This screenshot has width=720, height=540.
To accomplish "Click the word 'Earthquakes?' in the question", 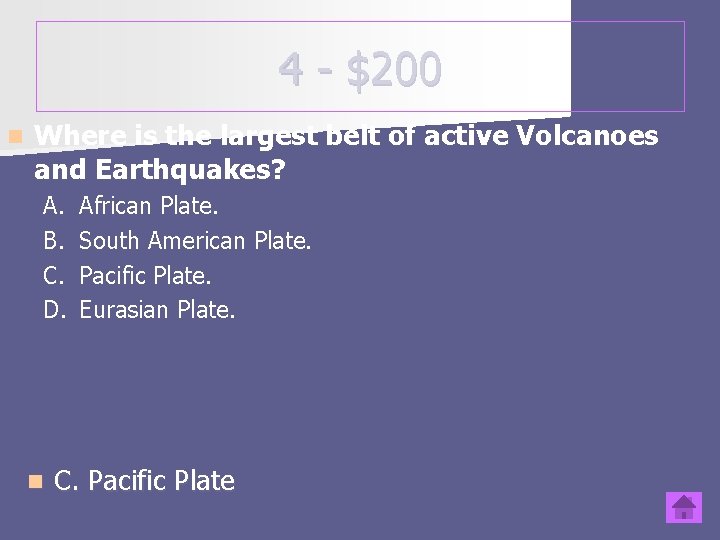I will (191, 169).
